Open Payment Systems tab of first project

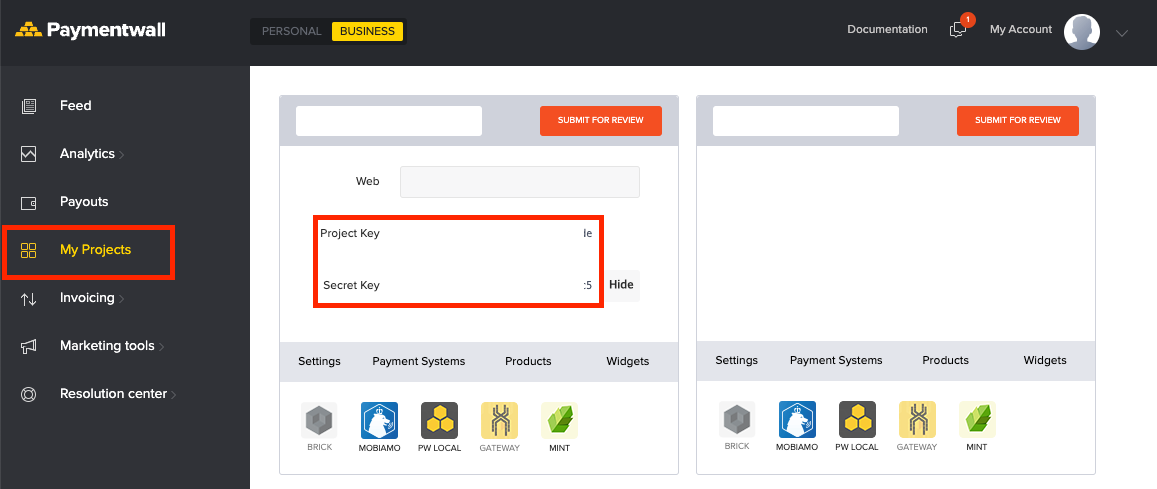click(418, 361)
